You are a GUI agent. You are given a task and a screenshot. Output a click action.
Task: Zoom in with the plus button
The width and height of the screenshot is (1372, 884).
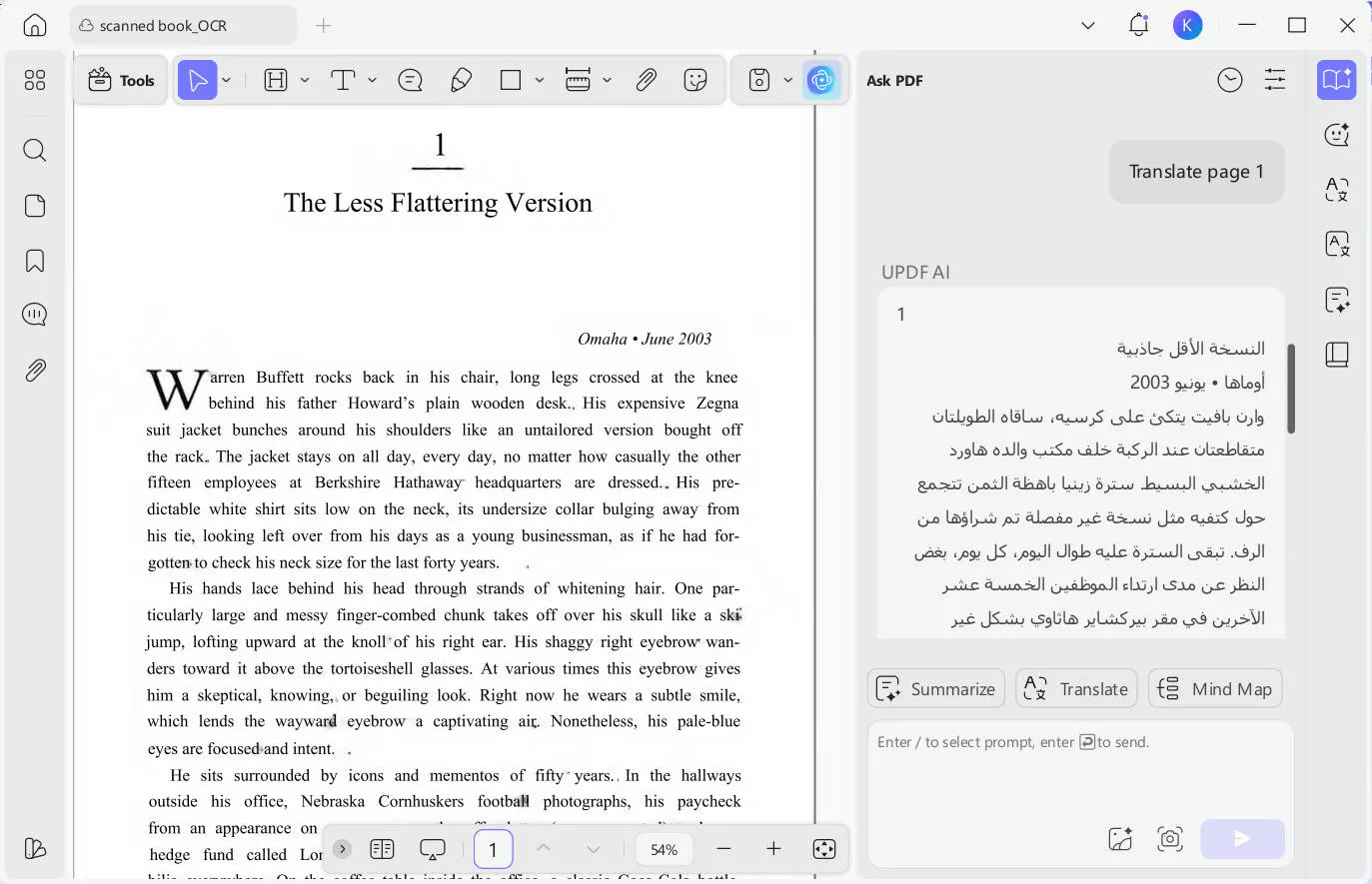(x=773, y=848)
